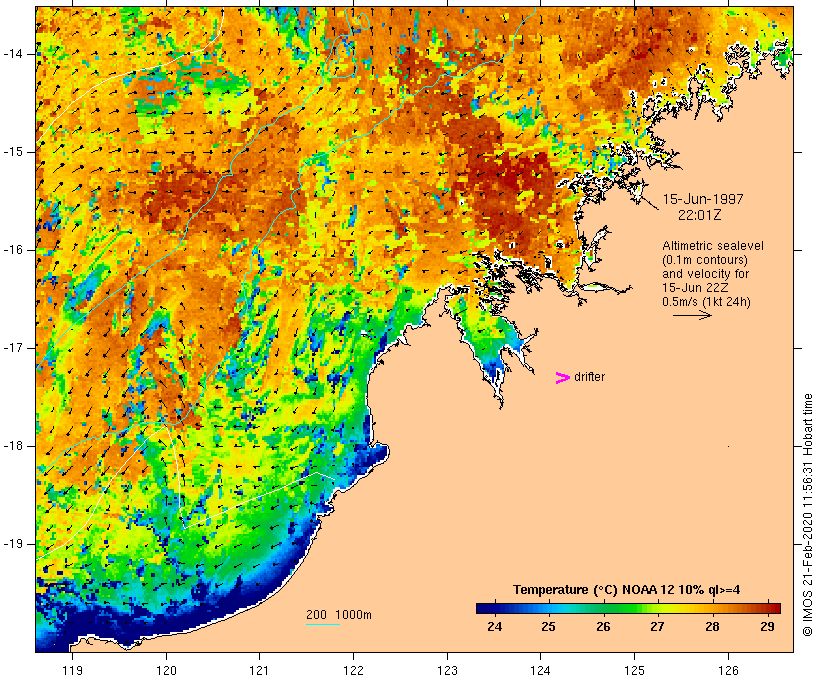This screenshot has width=820, height=680.
Task: Click the colorbar tick label 26
Action: 603,626
